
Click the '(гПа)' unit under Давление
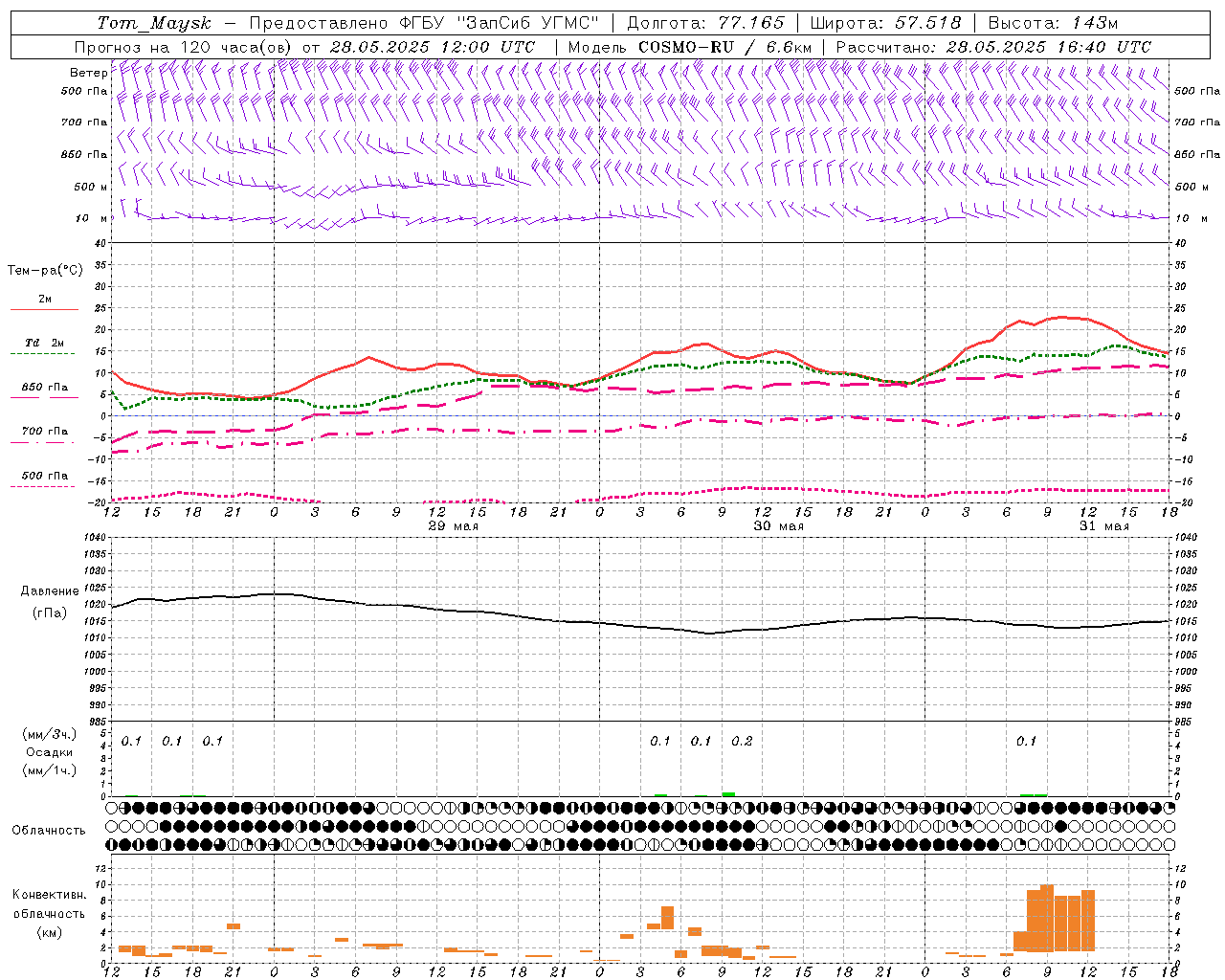(50, 612)
